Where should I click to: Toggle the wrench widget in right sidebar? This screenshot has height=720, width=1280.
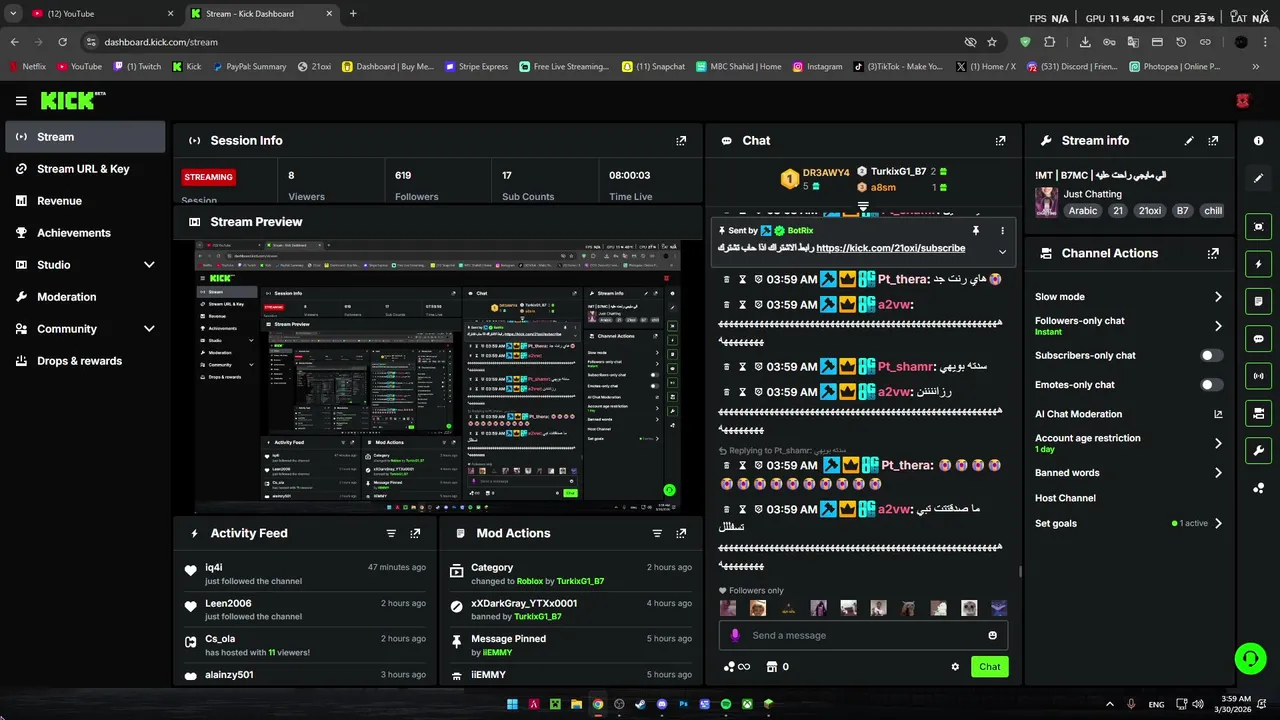tap(1258, 450)
